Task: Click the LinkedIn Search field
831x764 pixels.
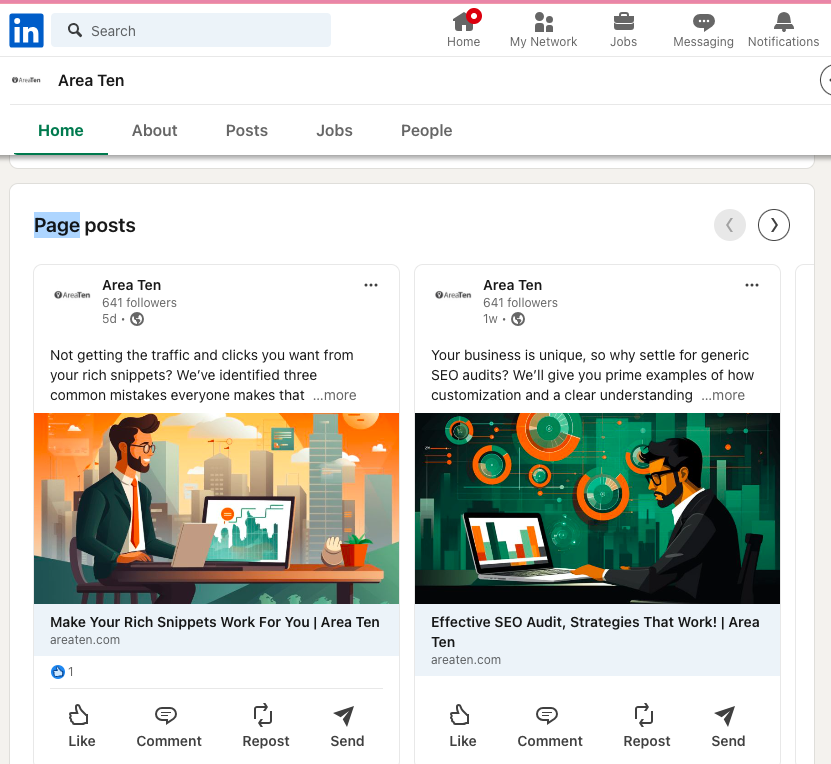Action: tap(191, 31)
